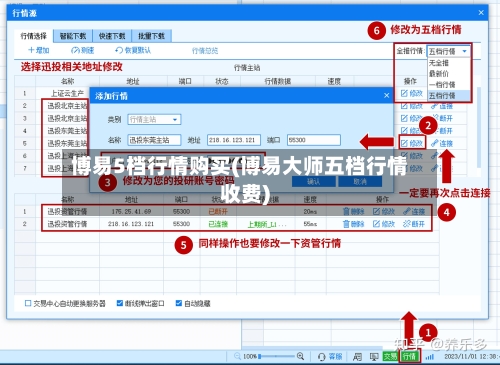Image resolution: width=500 pixels, height=365 pixels.
Task: Click the 端口 field 55300 in dialog
Action: (314, 140)
